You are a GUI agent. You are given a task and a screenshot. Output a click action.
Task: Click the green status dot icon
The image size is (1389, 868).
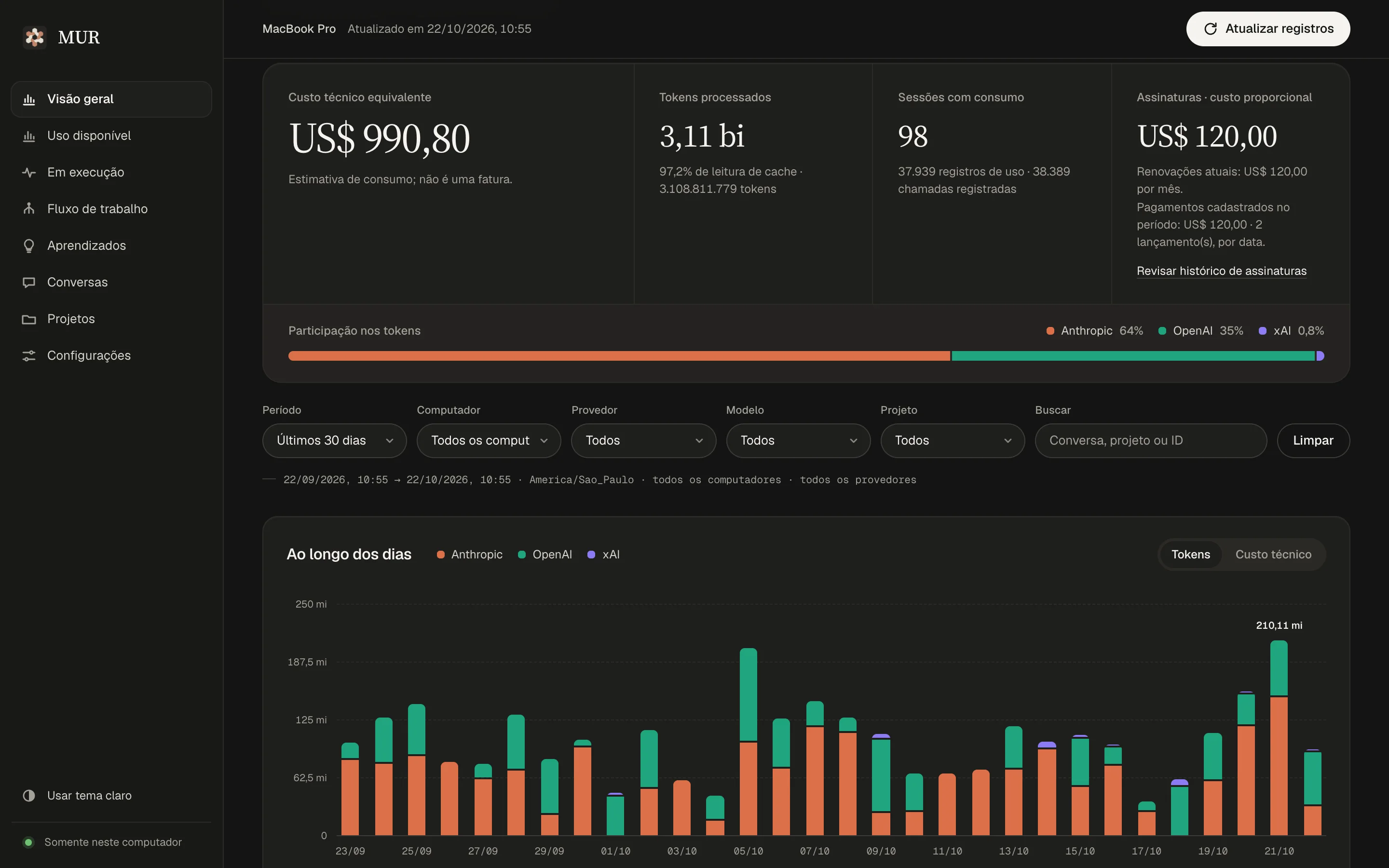pos(28,842)
